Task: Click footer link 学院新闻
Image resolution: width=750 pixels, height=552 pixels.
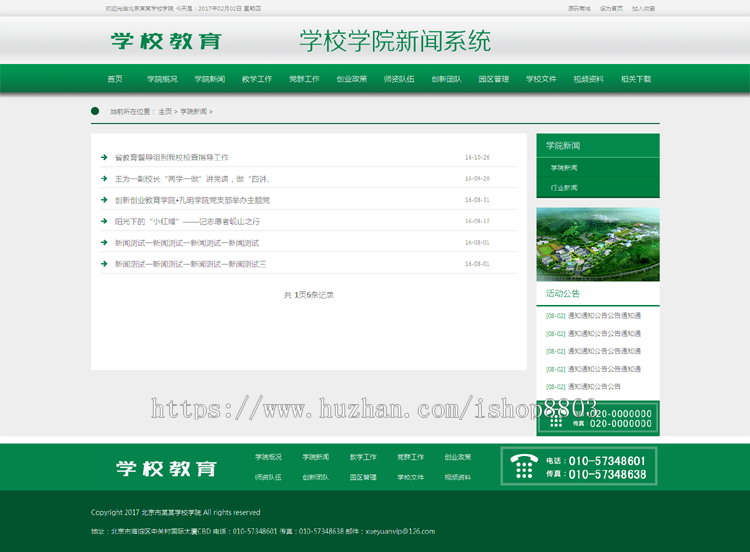Action: (x=315, y=457)
